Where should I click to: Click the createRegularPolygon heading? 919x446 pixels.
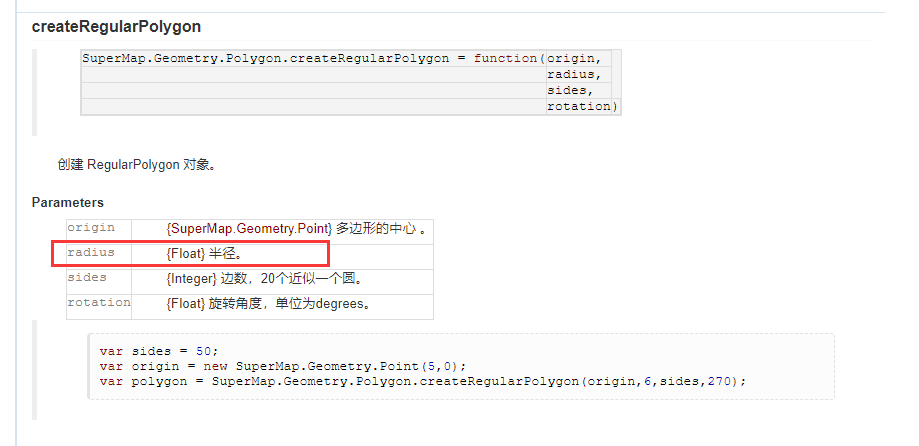[x=116, y=27]
